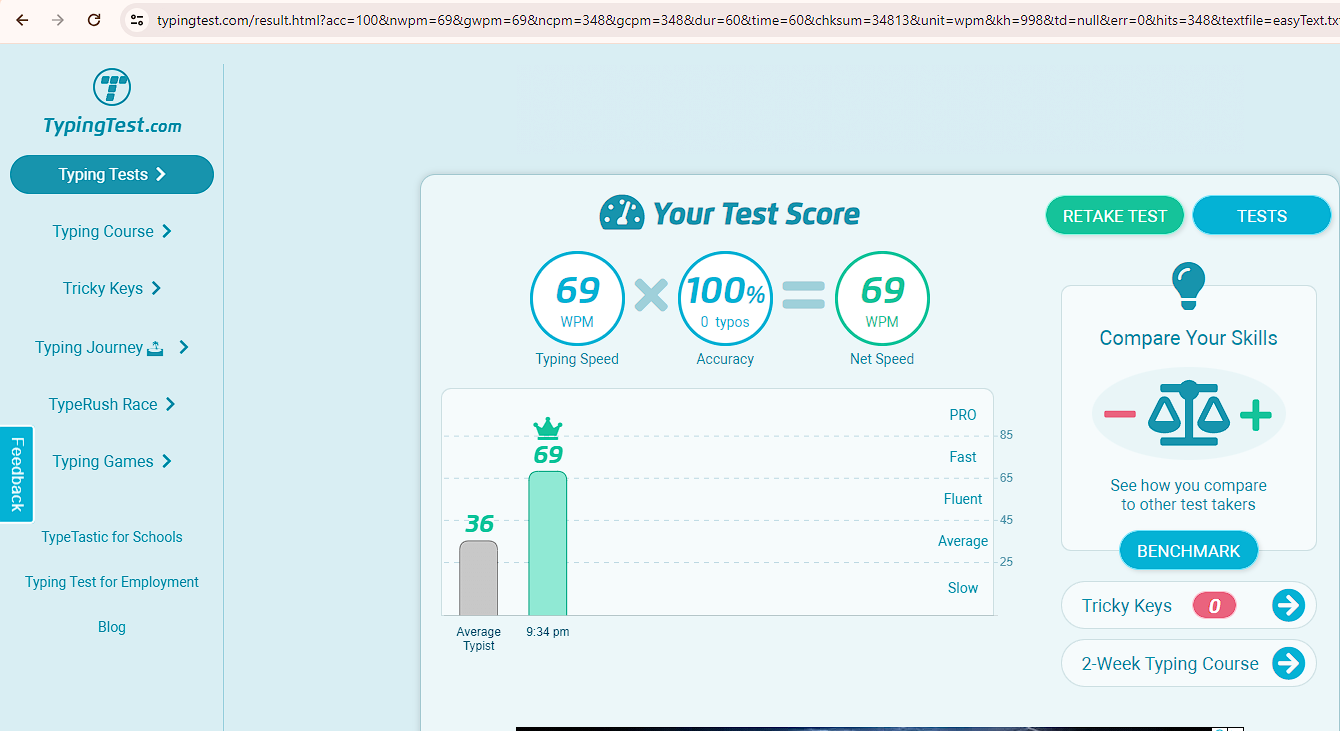Open 2-Week Typing Course arrow icon
Screen dimensions: 1340x731
click(1288, 663)
